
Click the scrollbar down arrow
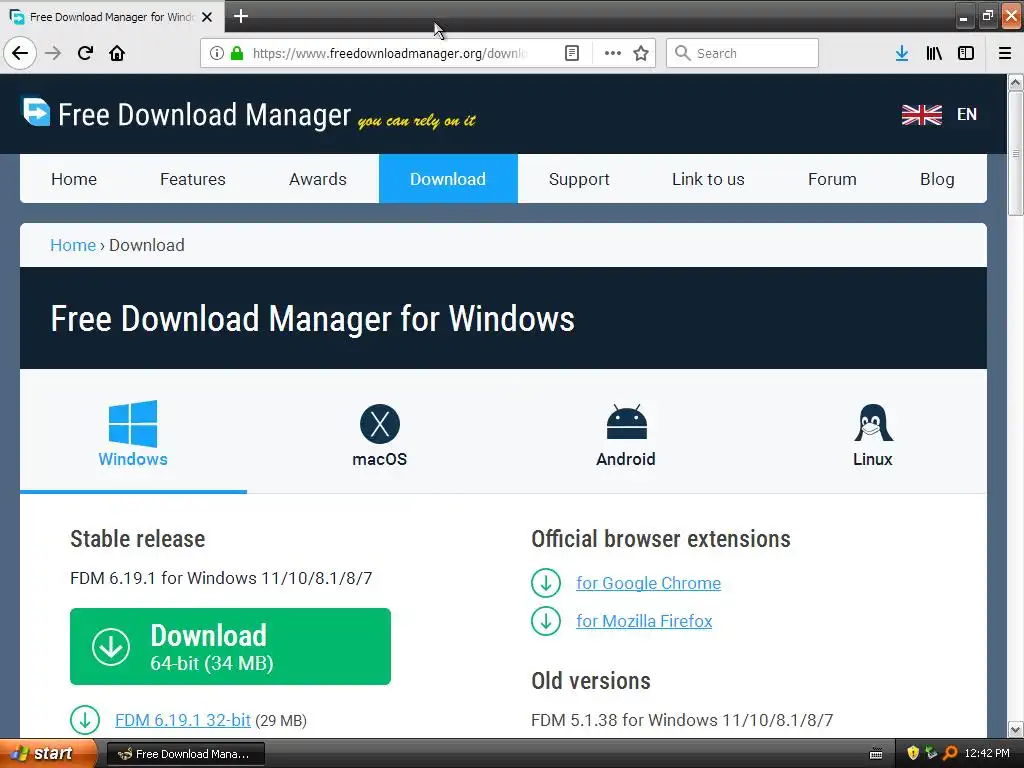(x=1015, y=729)
